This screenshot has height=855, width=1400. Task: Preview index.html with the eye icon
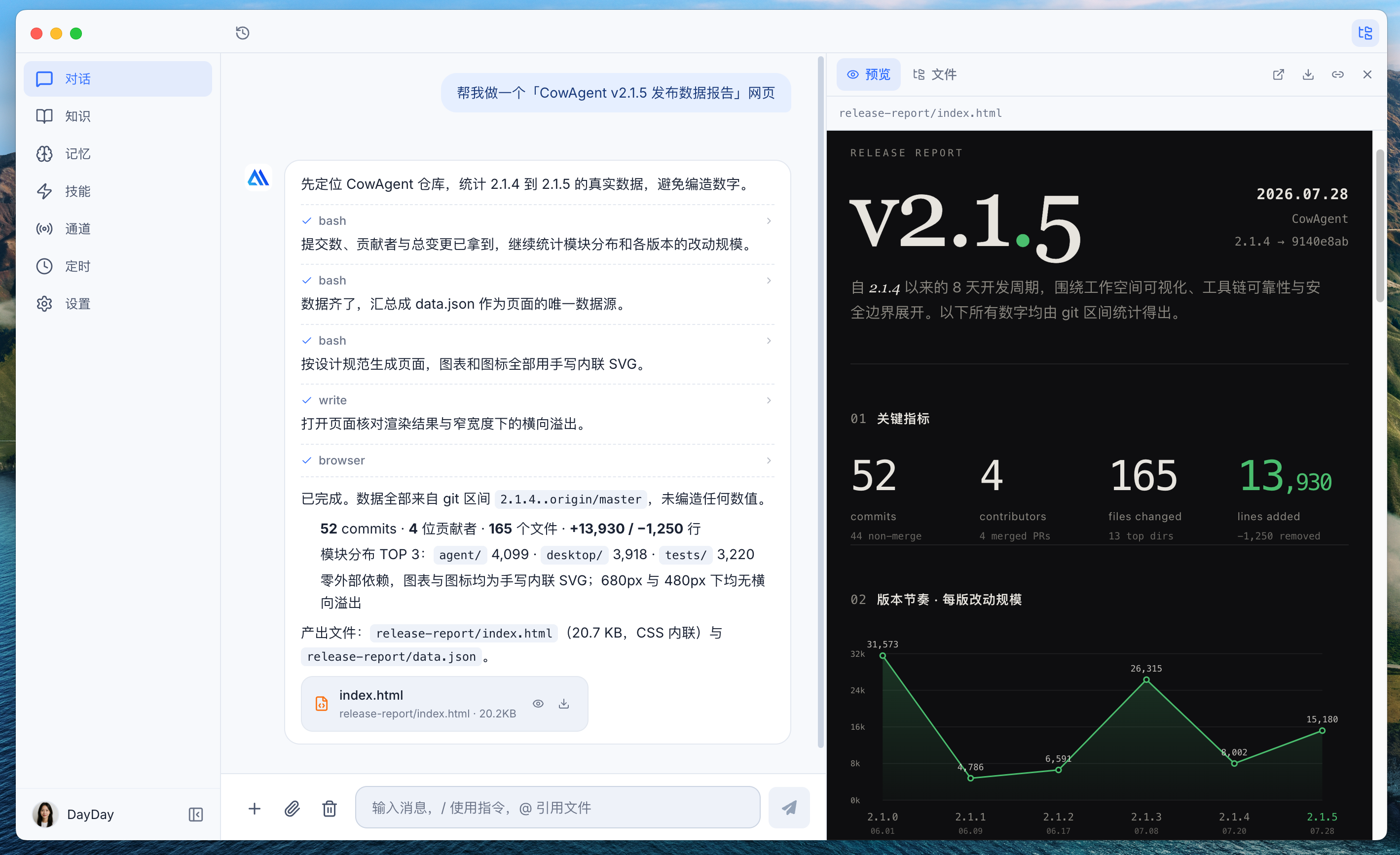[x=538, y=704]
